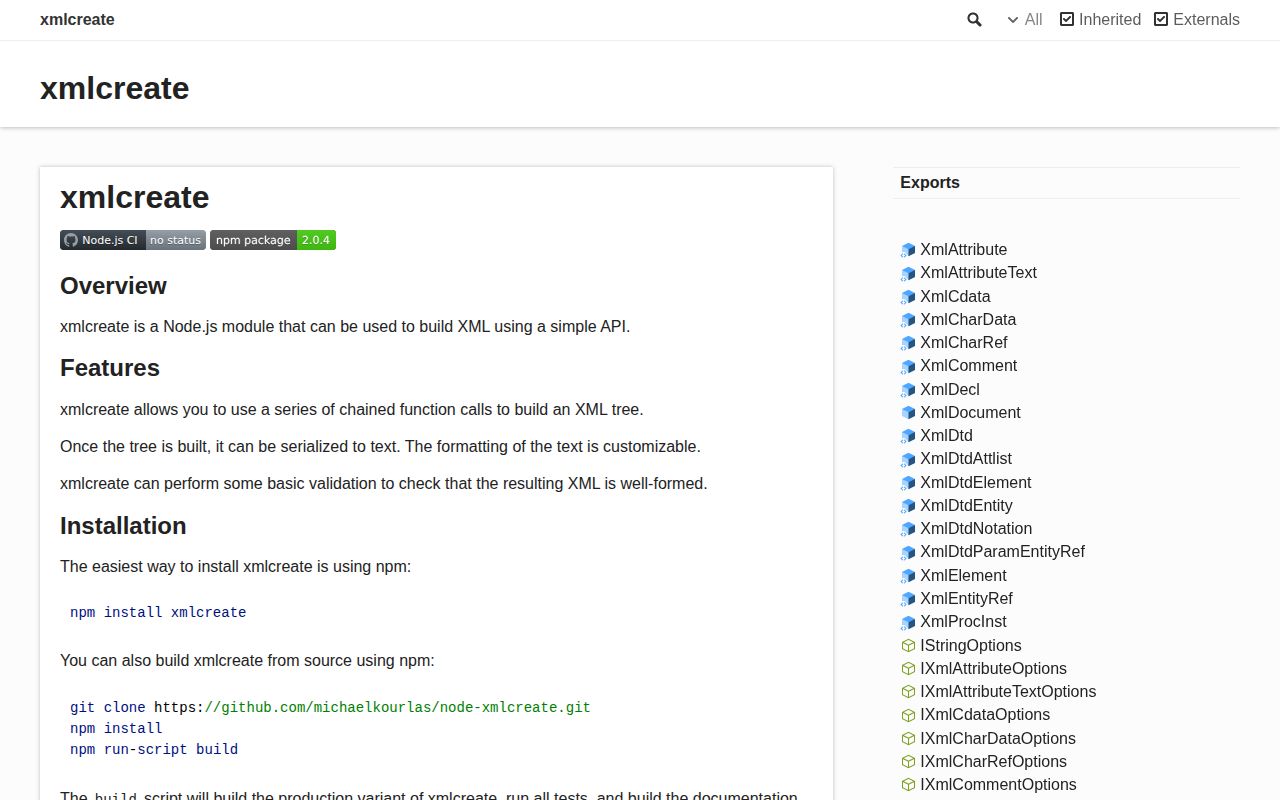The height and width of the screenshot is (800, 1280).
Task: Open the XmlDtdElement class link
Action: tap(975, 482)
